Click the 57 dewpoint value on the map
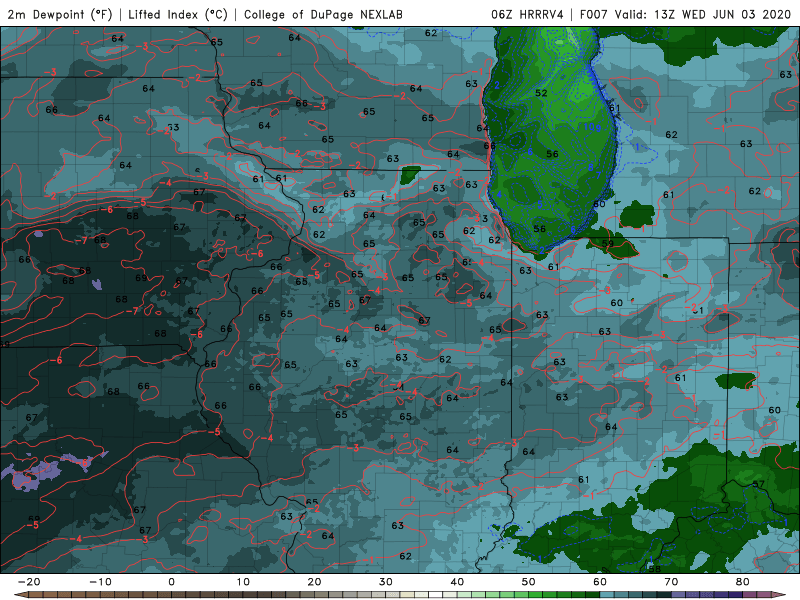This screenshot has width=800, height=600. click(x=758, y=484)
